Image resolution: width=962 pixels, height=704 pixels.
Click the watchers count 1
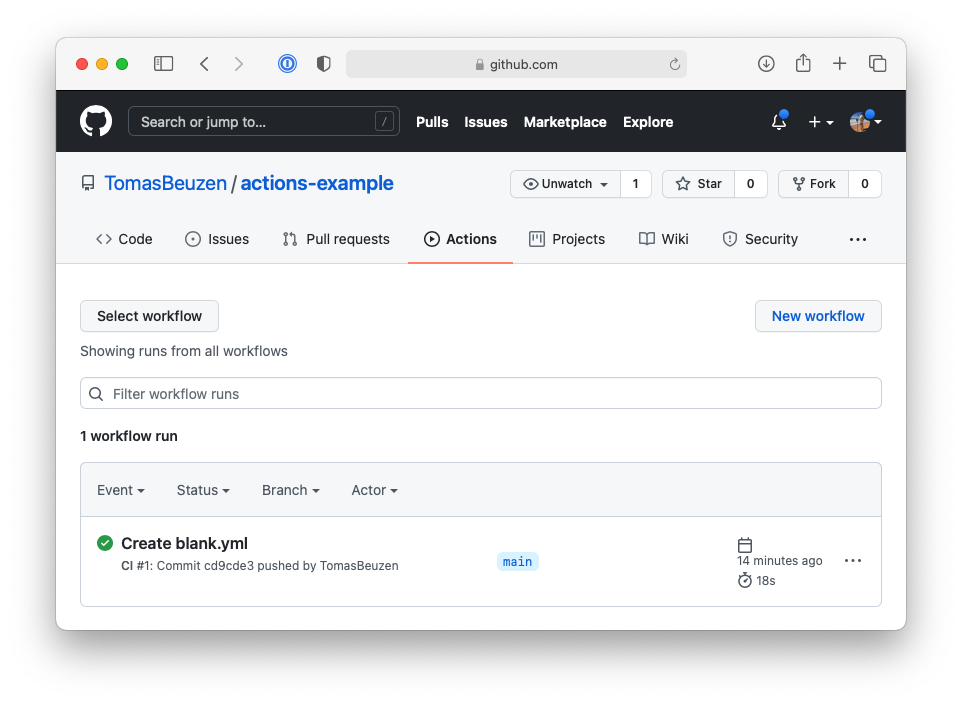coord(636,184)
